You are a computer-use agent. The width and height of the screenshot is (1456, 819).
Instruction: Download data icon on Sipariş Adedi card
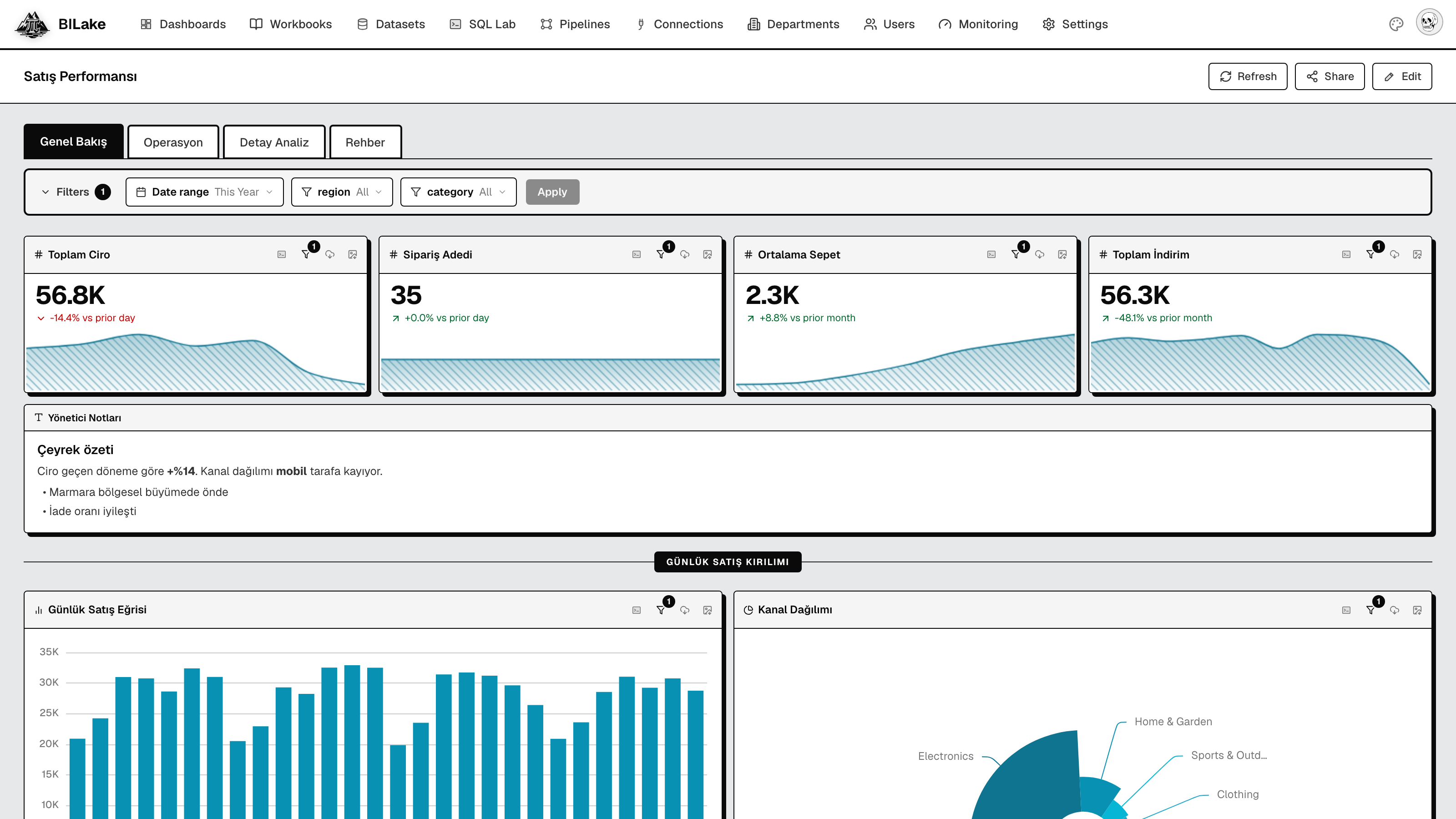coord(685,254)
